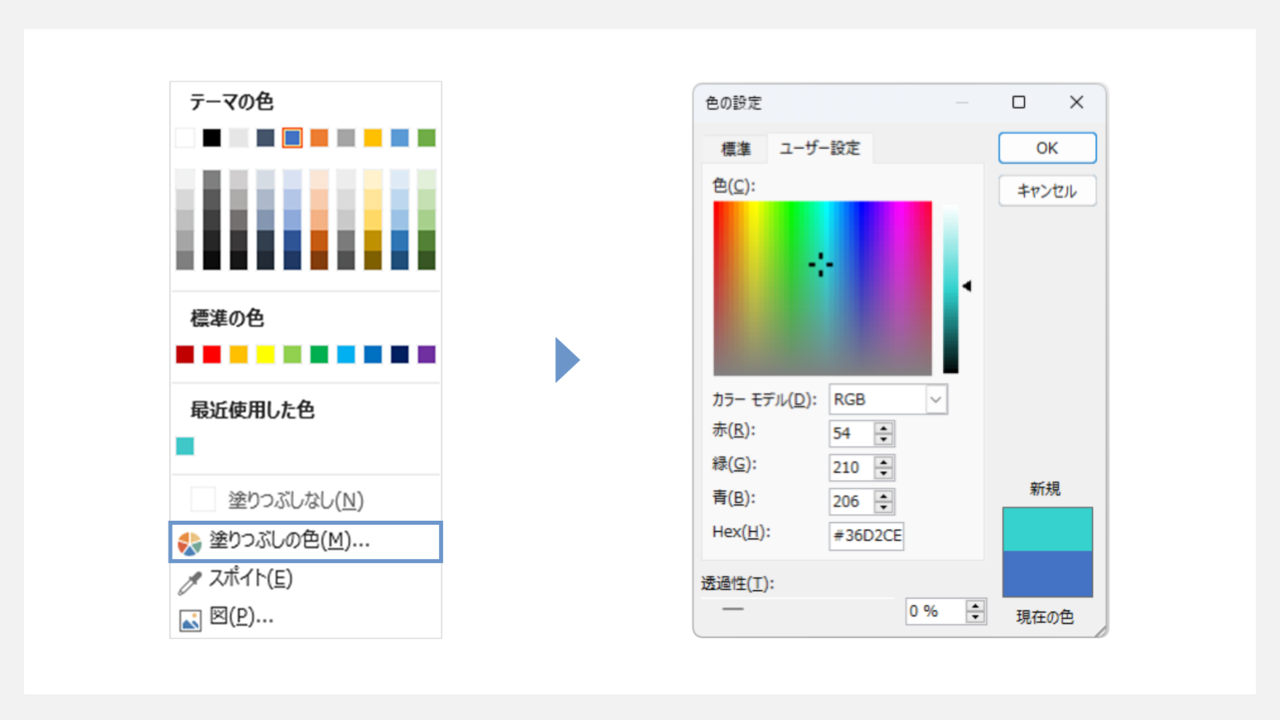Pick the dark red swatch in 標準の色
Viewport: 1280px width, 720px height.
[184, 354]
